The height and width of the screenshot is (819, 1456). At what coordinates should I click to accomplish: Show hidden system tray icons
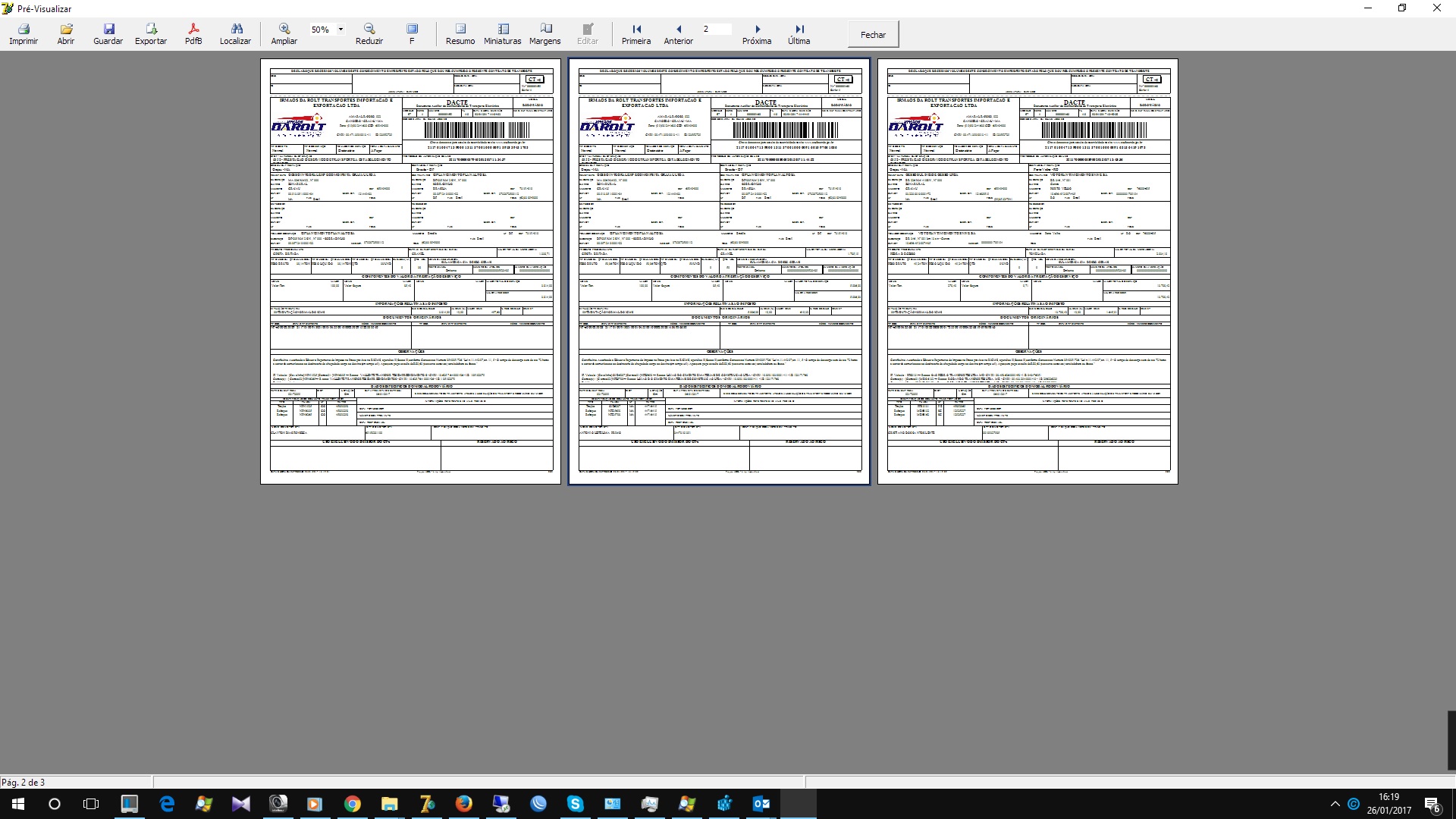point(1335,804)
